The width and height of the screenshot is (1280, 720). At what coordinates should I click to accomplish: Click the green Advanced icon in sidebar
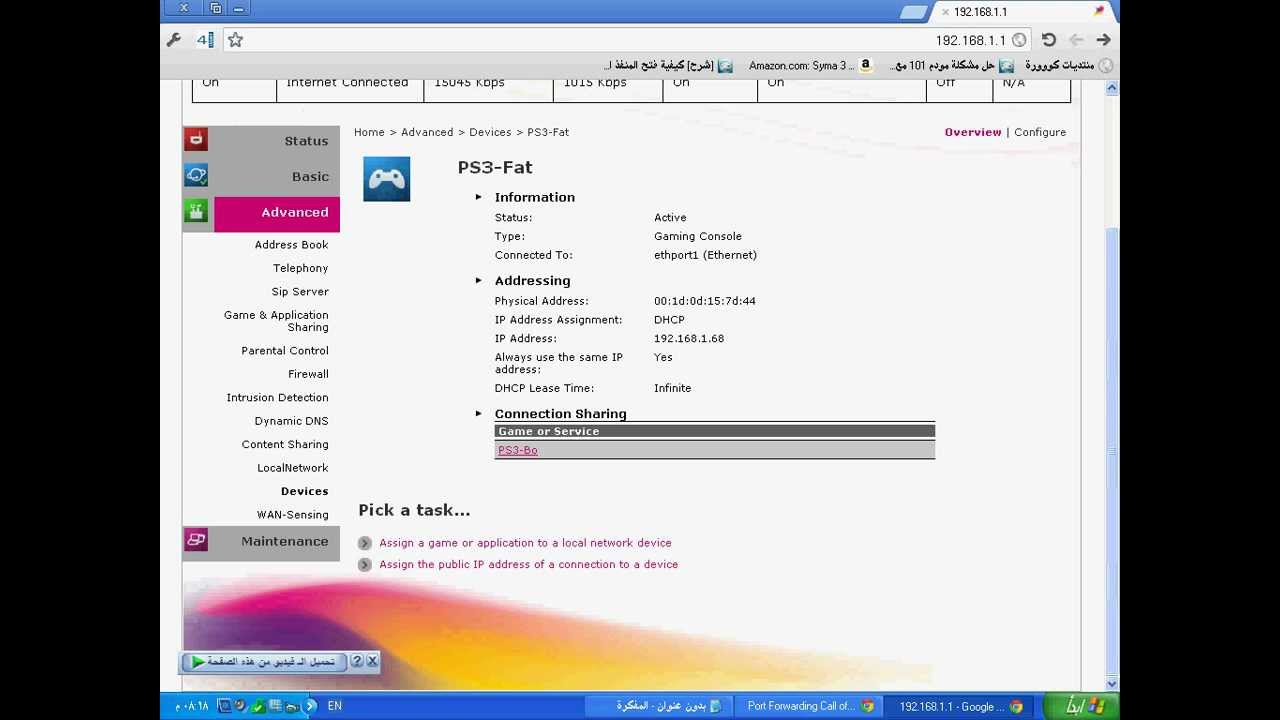coord(196,212)
